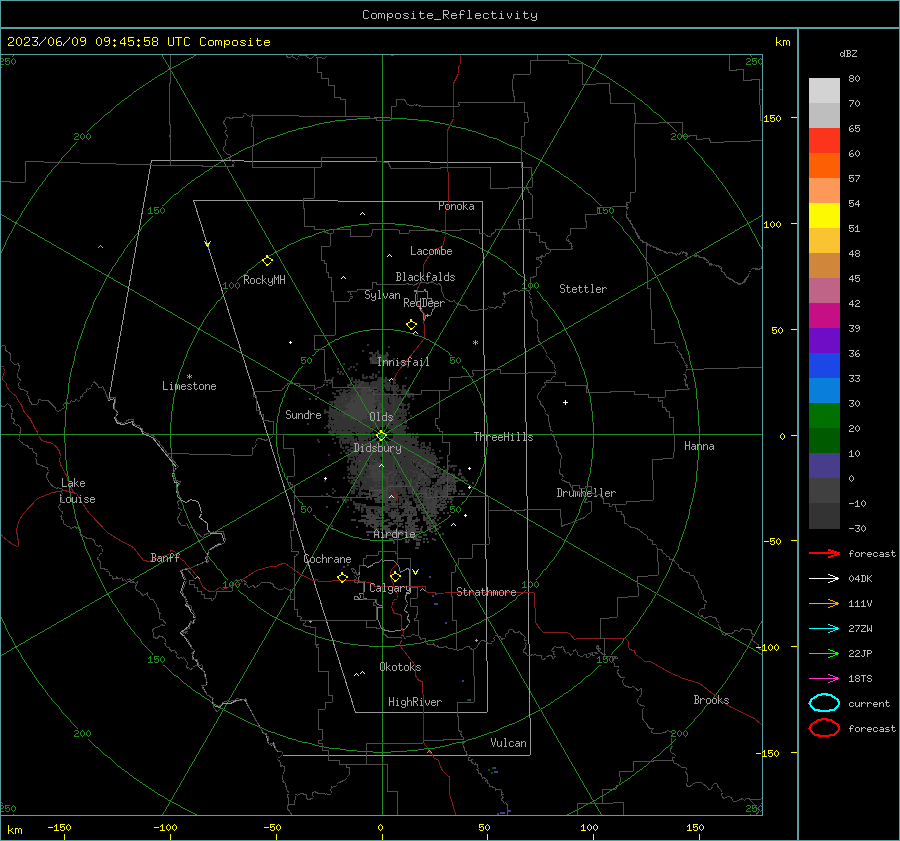Viewport: 900px width, 841px height.
Task: Click the asterisk marker above Limestone
Action: (189, 377)
